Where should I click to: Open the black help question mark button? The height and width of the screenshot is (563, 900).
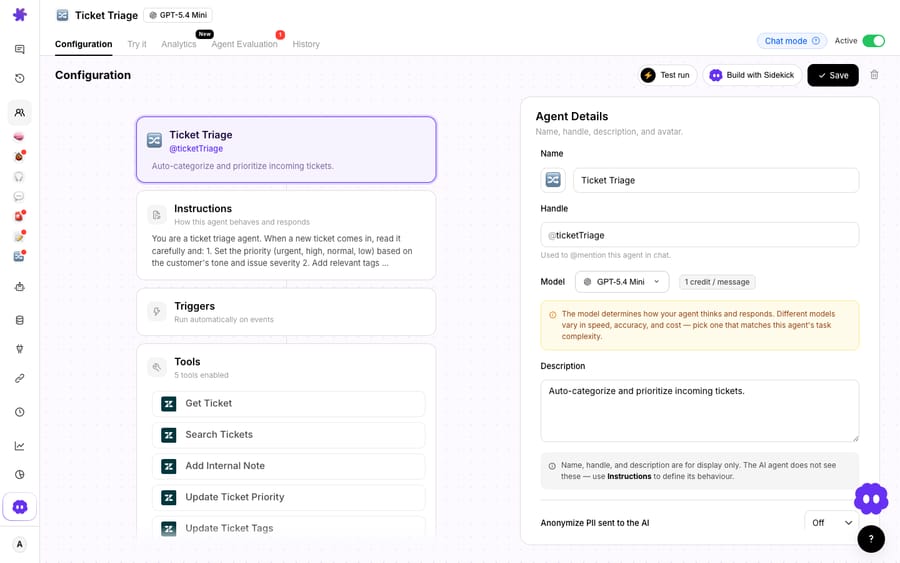click(x=871, y=539)
